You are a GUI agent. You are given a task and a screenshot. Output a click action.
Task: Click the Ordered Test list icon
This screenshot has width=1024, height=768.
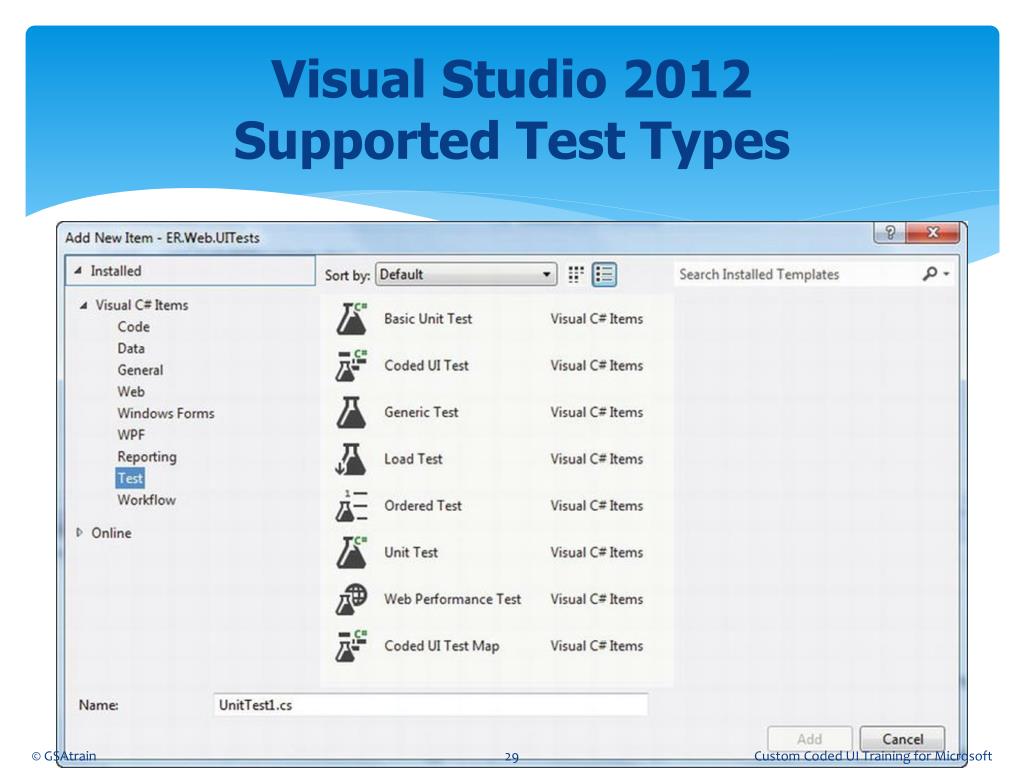pos(351,505)
